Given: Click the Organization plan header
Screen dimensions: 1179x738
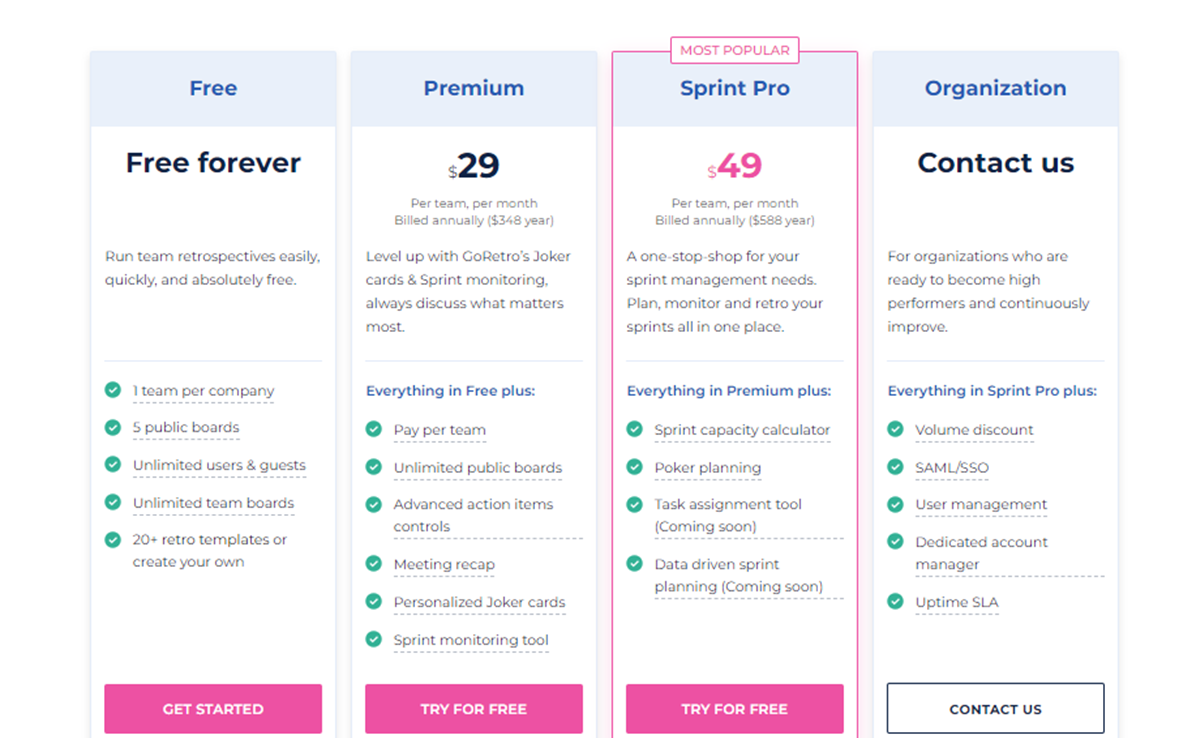Looking at the screenshot, I should click(x=995, y=88).
